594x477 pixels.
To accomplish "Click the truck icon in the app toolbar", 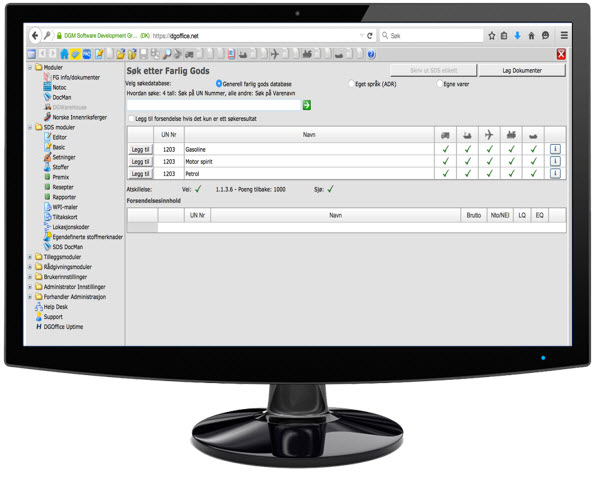I will pos(189,55).
